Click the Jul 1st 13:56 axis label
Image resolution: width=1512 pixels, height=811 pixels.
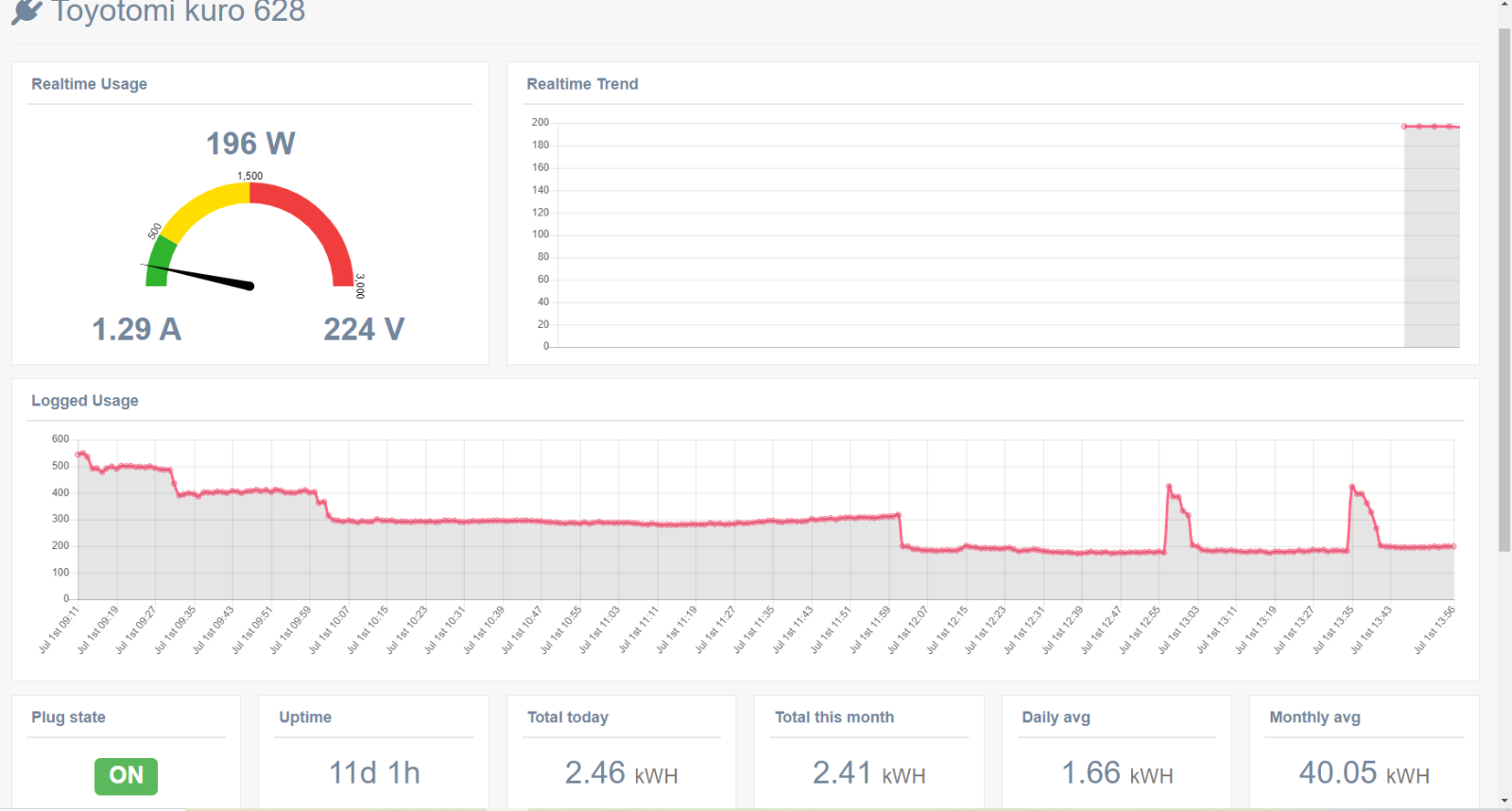1435,630
